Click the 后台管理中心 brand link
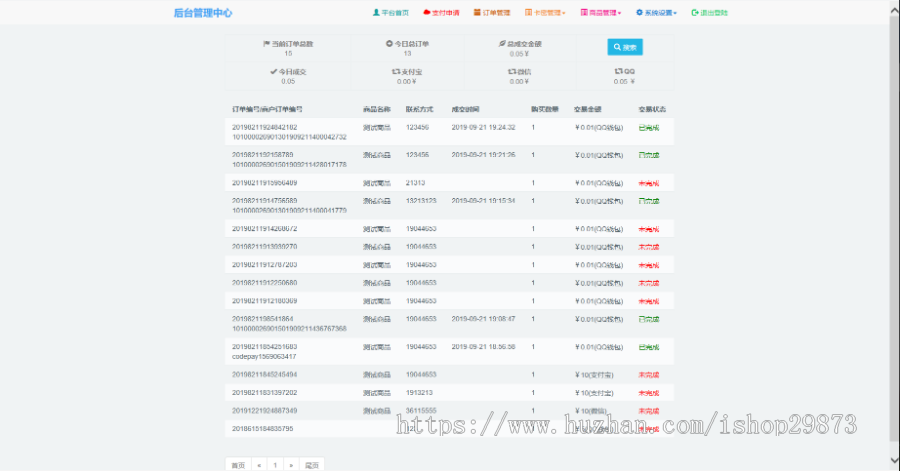The width and height of the screenshot is (900, 471). pos(203,13)
